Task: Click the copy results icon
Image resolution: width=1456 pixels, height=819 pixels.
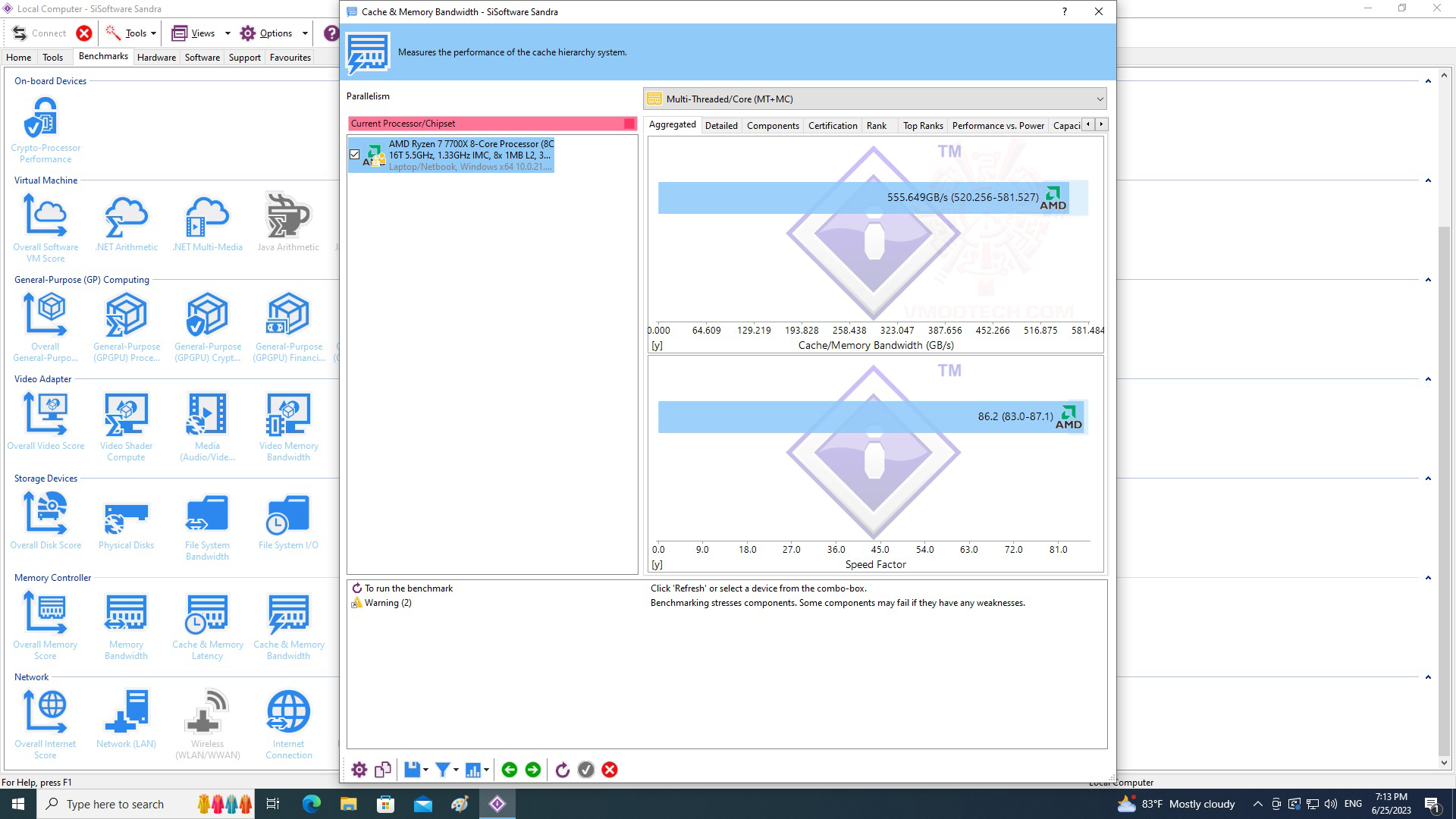Action: pos(383,770)
